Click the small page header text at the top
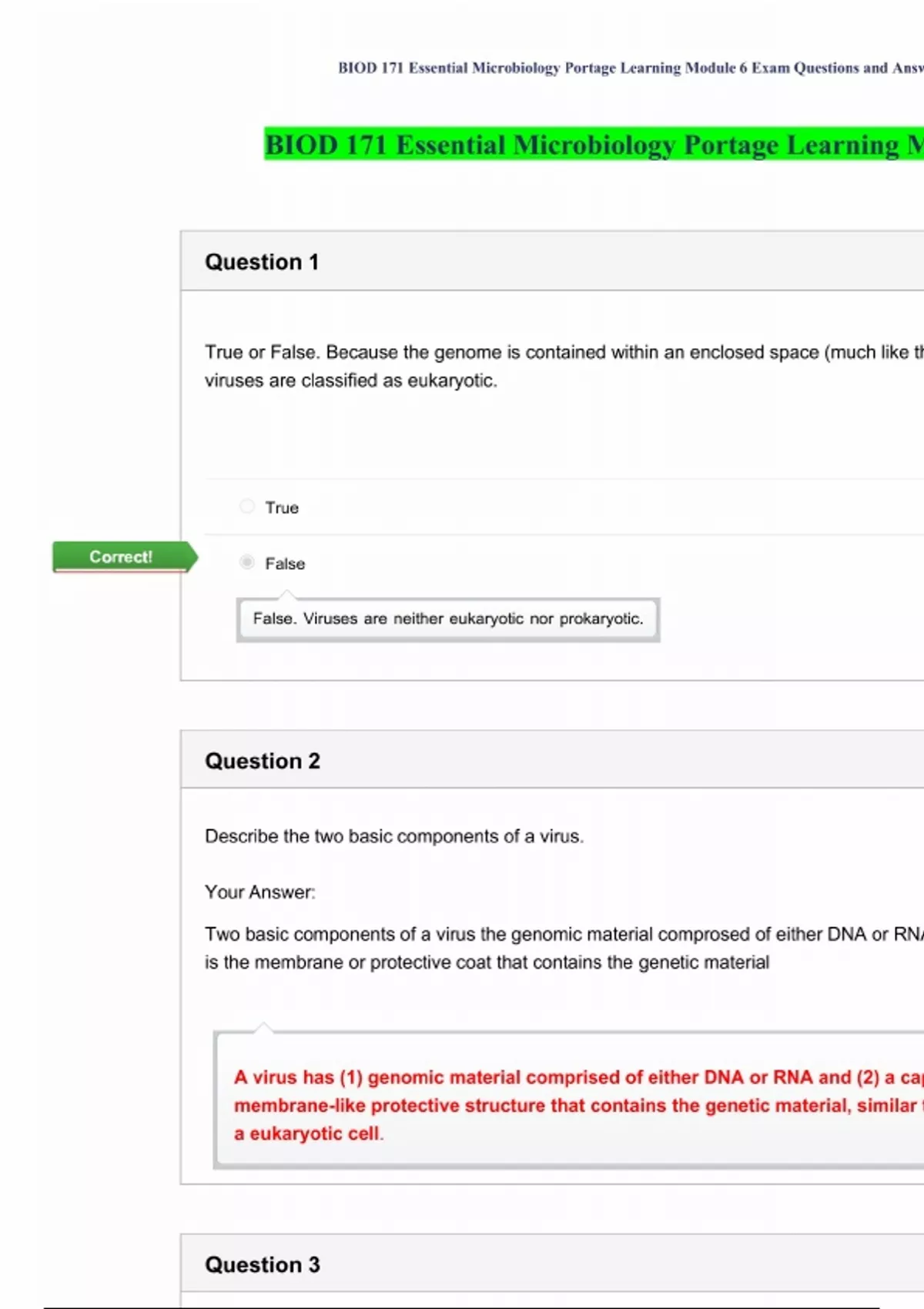924x1309 pixels. point(630,68)
